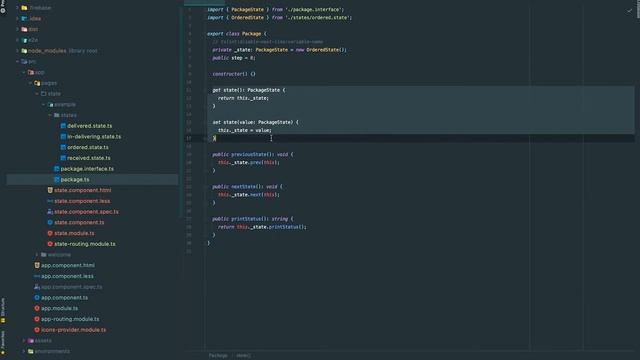Click the example folder icon
This screenshot has height=360, width=640.
[x=50, y=104]
